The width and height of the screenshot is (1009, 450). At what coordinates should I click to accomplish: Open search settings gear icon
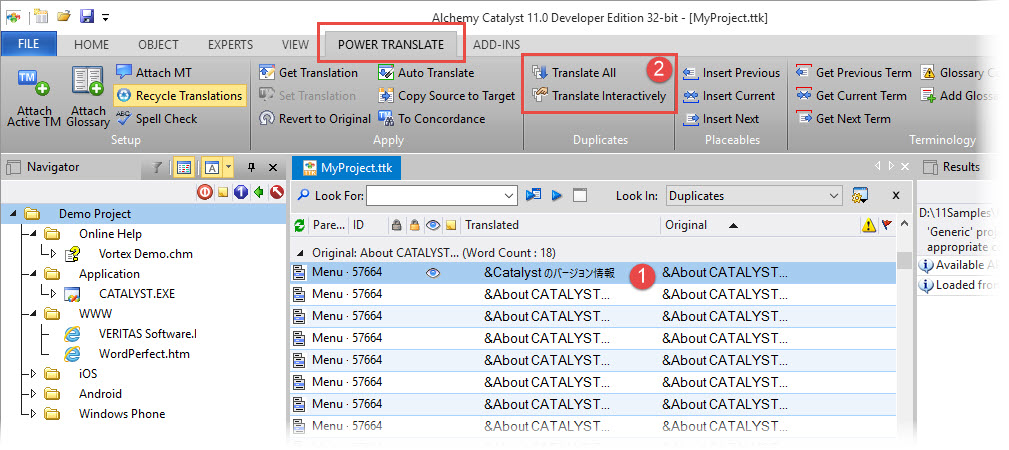(859, 196)
